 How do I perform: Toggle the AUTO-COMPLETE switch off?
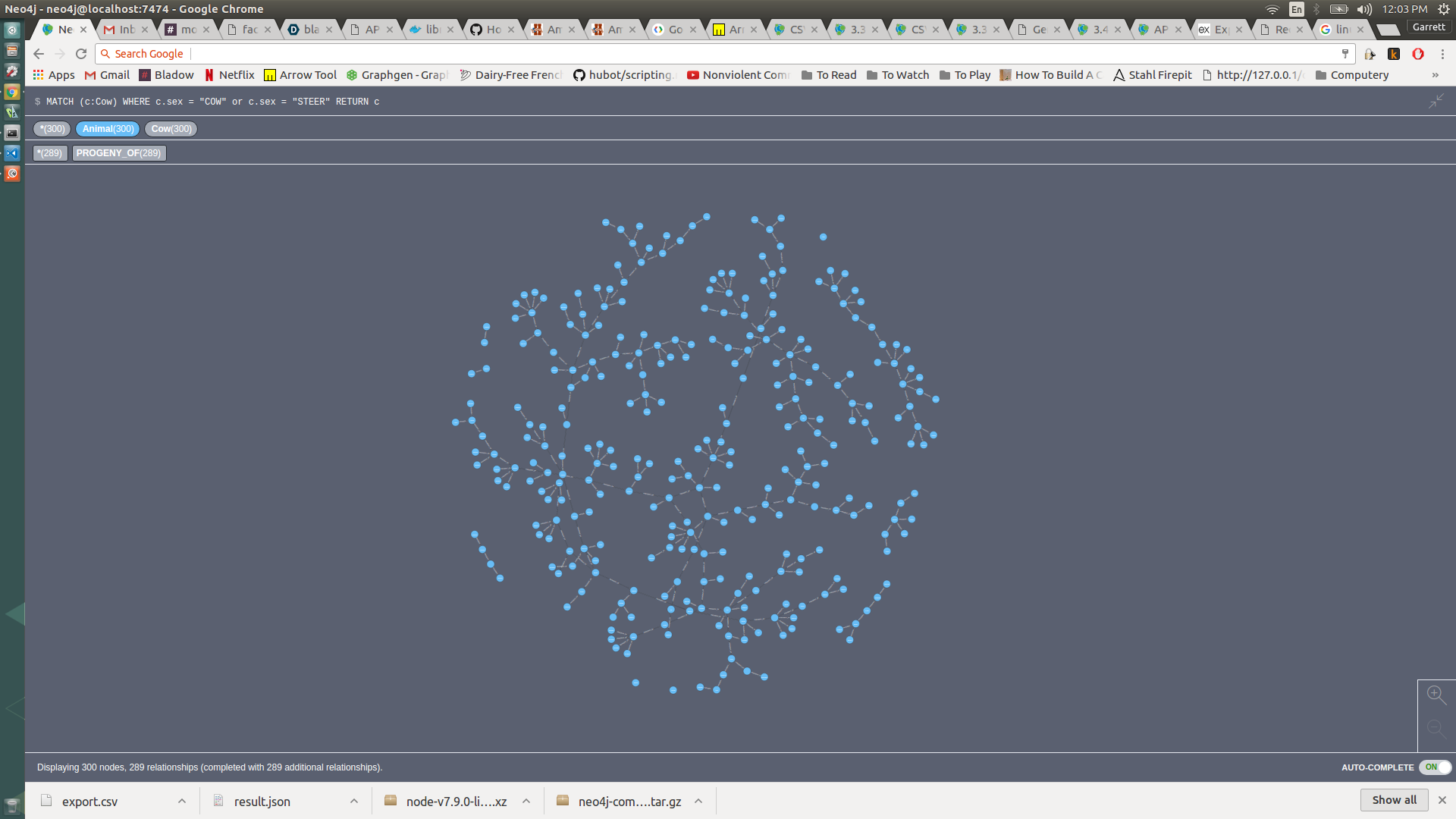(x=1435, y=767)
